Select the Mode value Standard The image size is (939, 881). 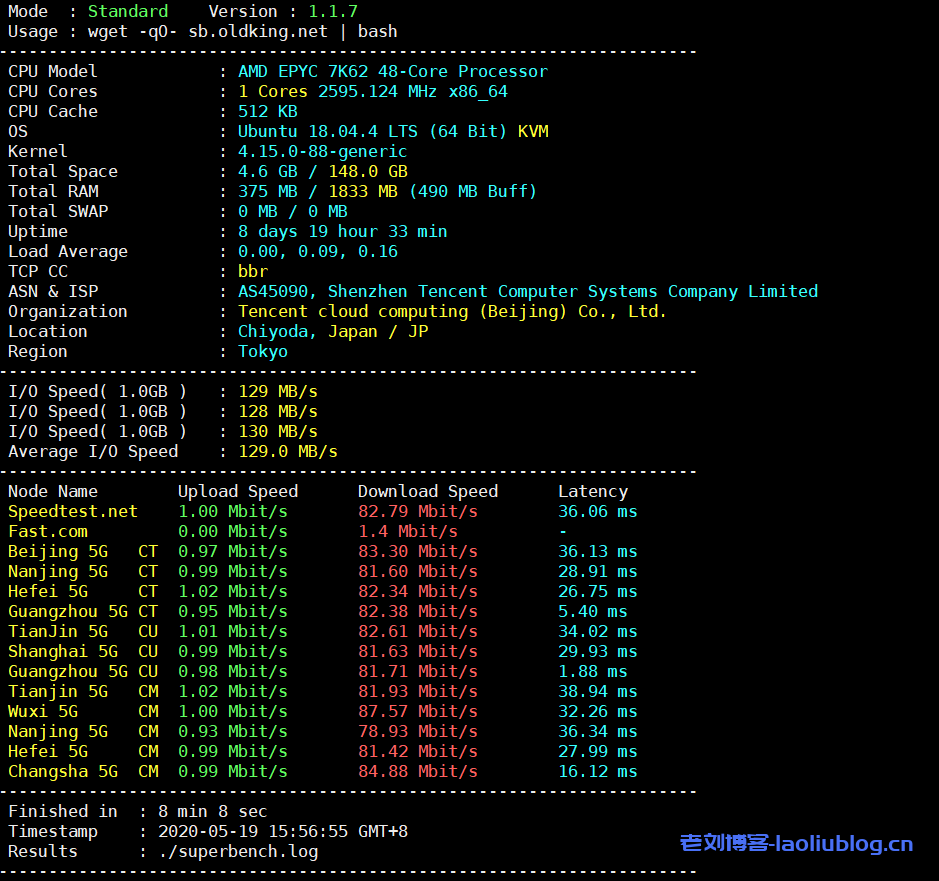pyautogui.click(x=128, y=11)
